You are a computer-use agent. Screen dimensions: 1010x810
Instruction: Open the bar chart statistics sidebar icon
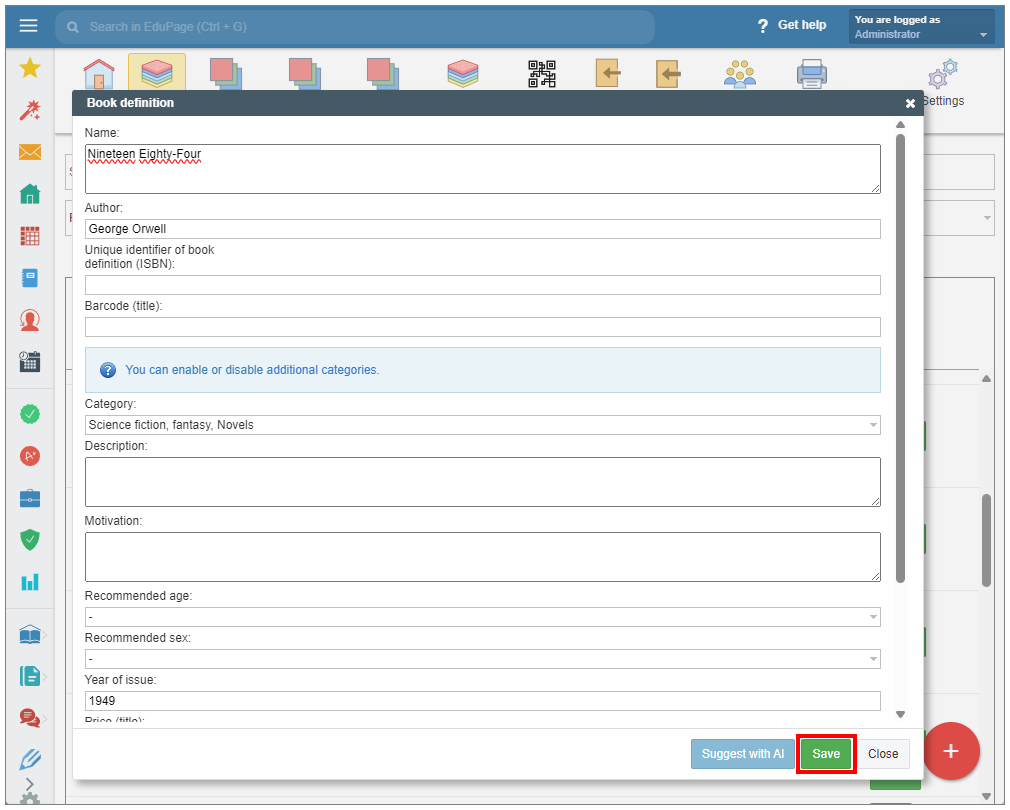30,581
